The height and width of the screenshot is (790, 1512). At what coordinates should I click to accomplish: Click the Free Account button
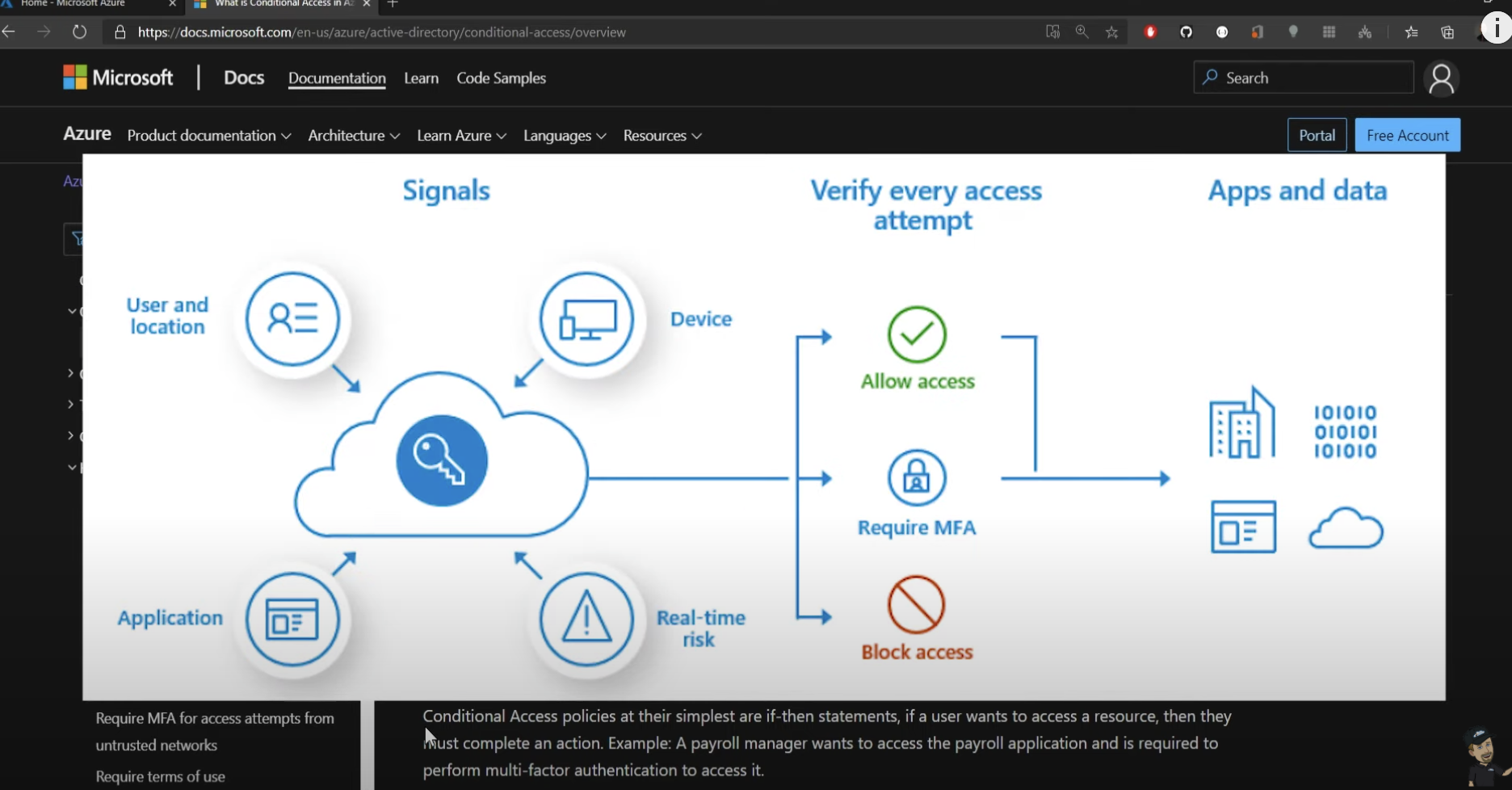(1407, 136)
